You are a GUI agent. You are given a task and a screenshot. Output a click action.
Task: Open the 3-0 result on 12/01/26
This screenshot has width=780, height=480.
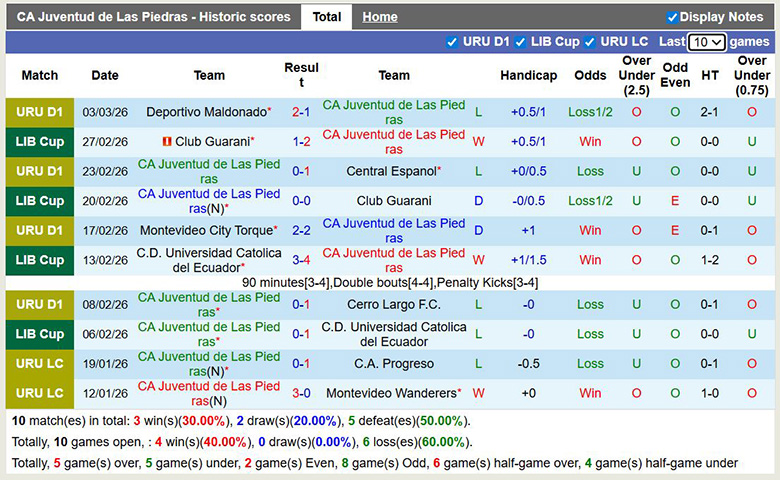pyautogui.click(x=301, y=393)
